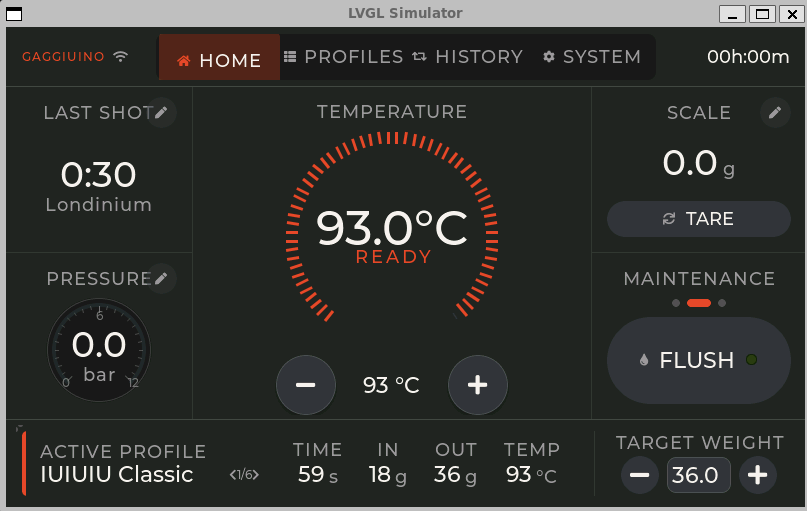Click the 1/6 profile selector arrows

244,474
